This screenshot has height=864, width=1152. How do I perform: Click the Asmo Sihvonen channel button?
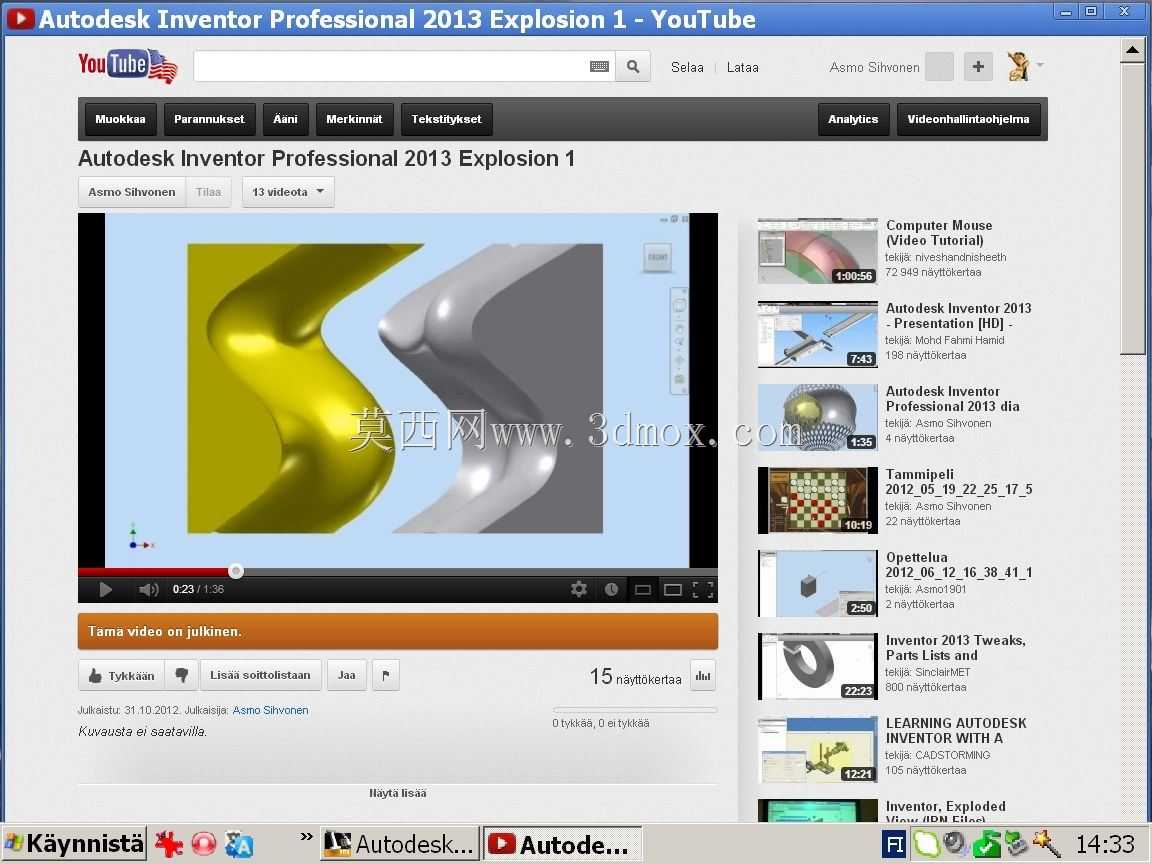132,192
